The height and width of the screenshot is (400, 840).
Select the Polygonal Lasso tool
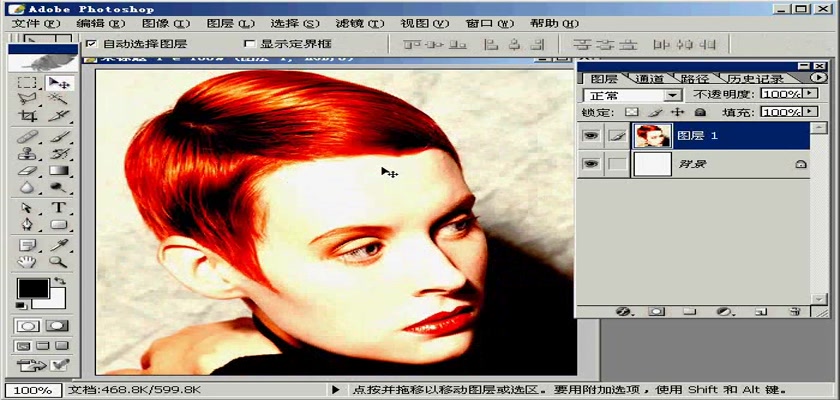tap(27, 99)
